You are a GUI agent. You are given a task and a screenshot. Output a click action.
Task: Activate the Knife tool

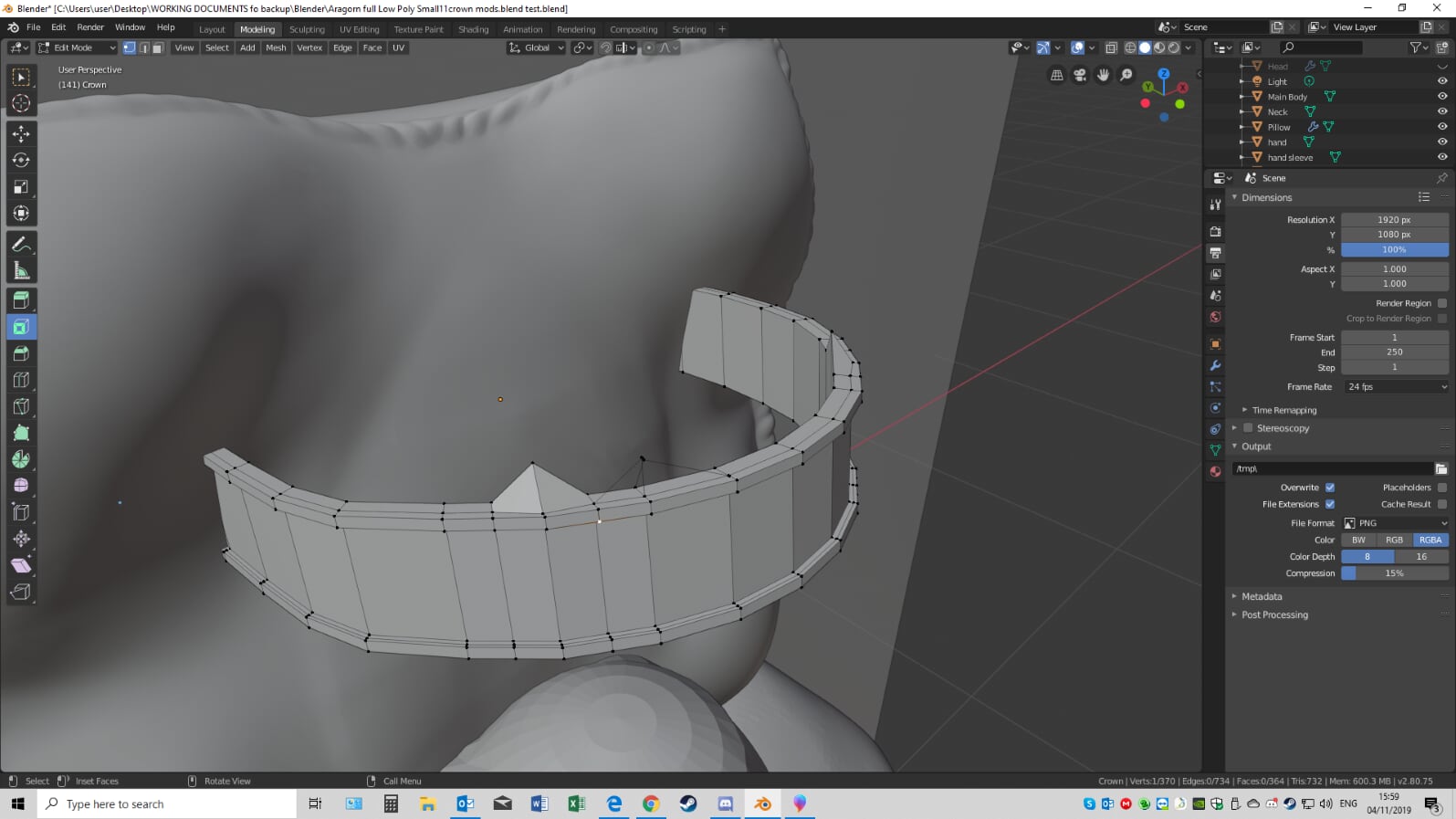pyautogui.click(x=21, y=406)
